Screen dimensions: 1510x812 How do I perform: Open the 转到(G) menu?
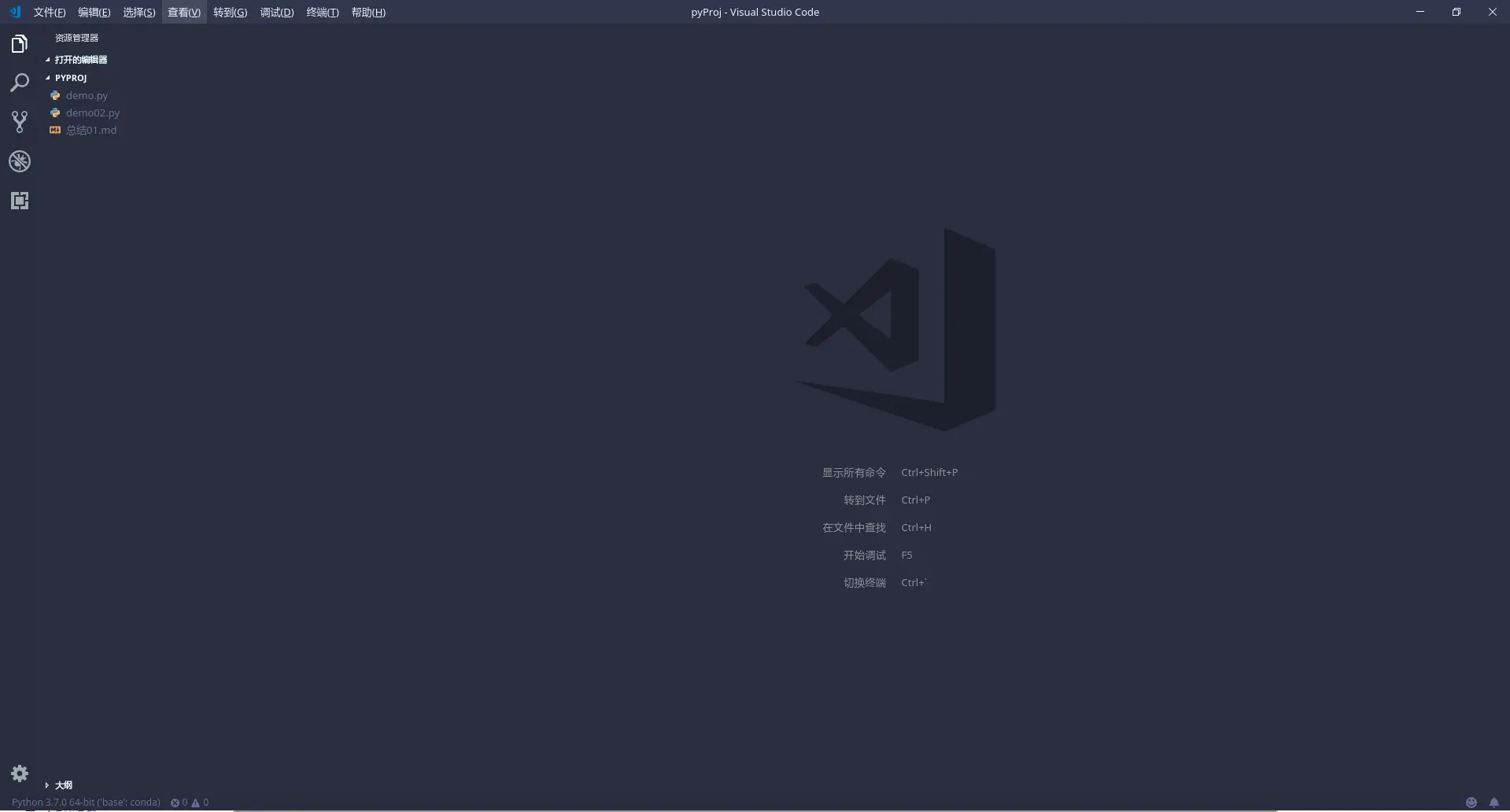pyautogui.click(x=231, y=13)
